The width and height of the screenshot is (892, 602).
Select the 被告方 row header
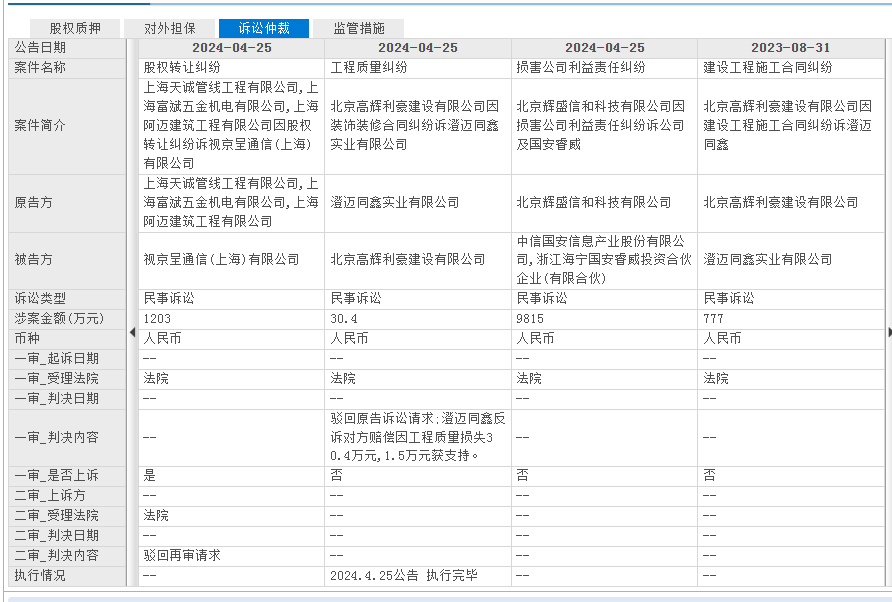pos(67,260)
